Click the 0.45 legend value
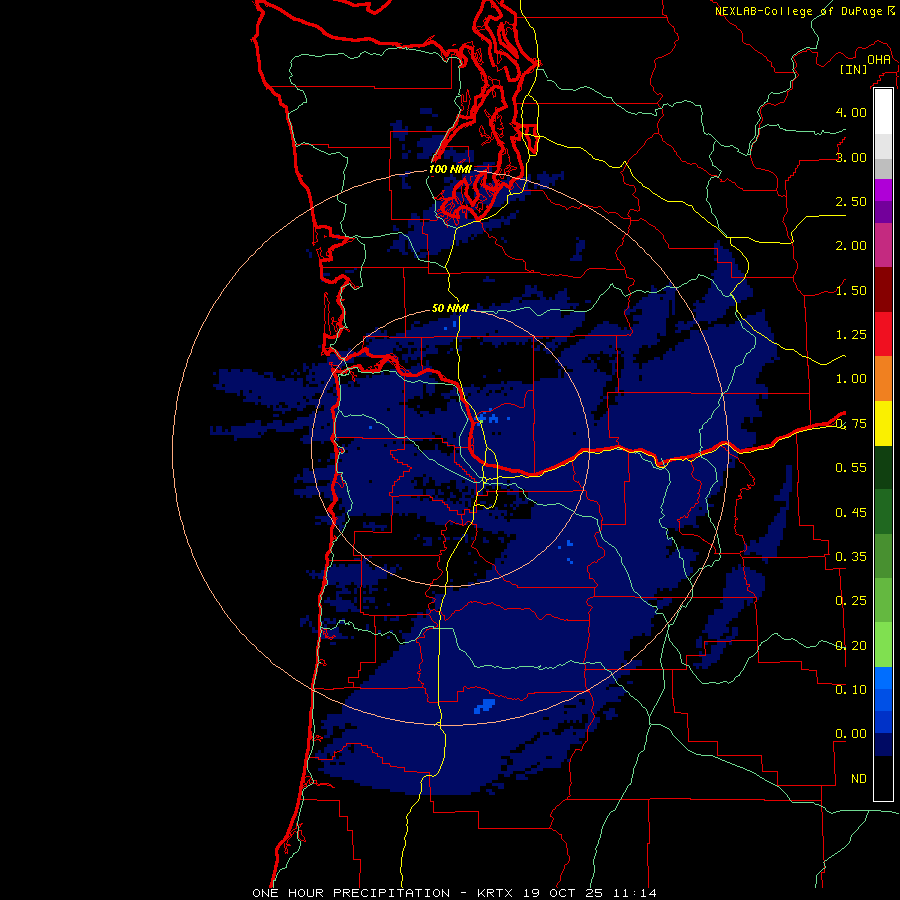900x900 pixels. [x=851, y=512]
